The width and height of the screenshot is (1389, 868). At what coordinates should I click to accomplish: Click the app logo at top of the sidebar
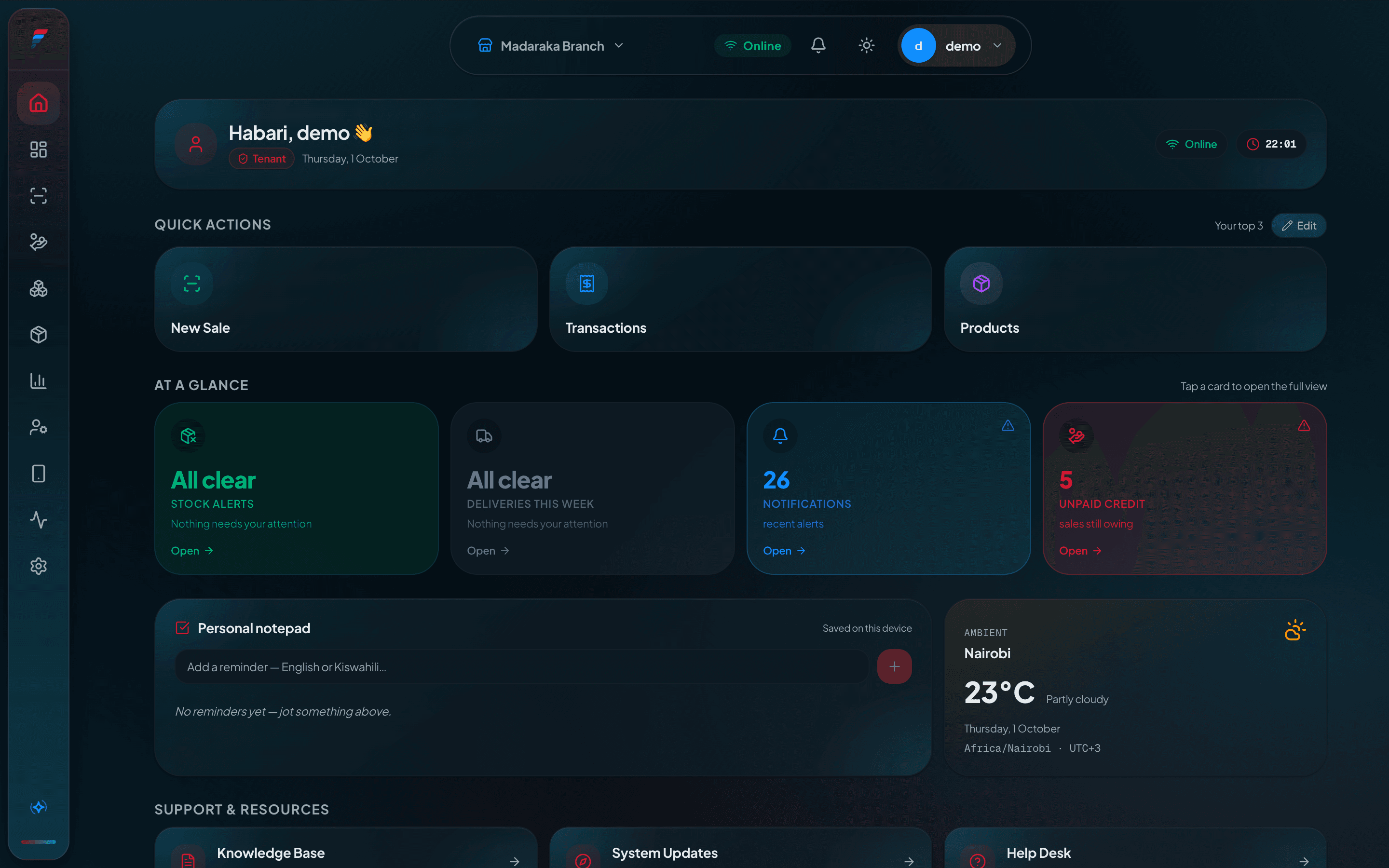coord(39,39)
